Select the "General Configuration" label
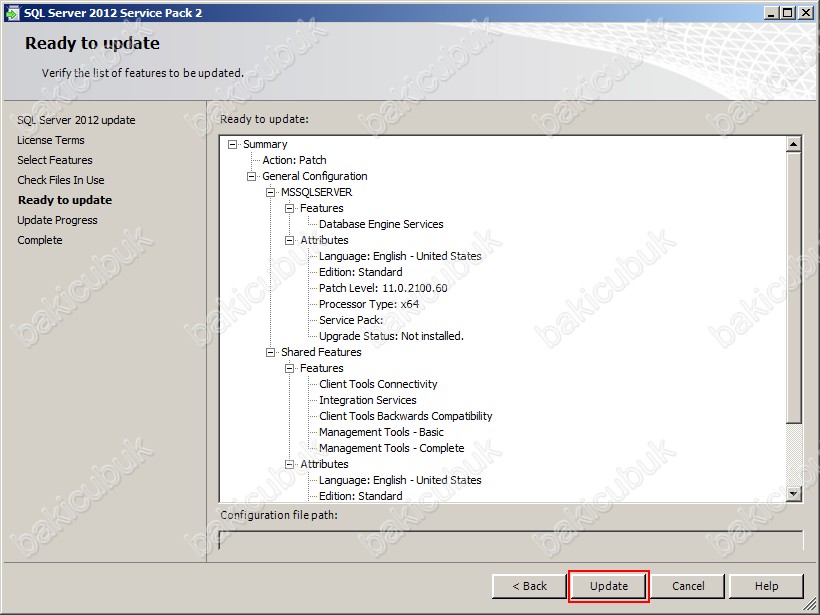This screenshot has width=820, height=615. [x=315, y=176]
